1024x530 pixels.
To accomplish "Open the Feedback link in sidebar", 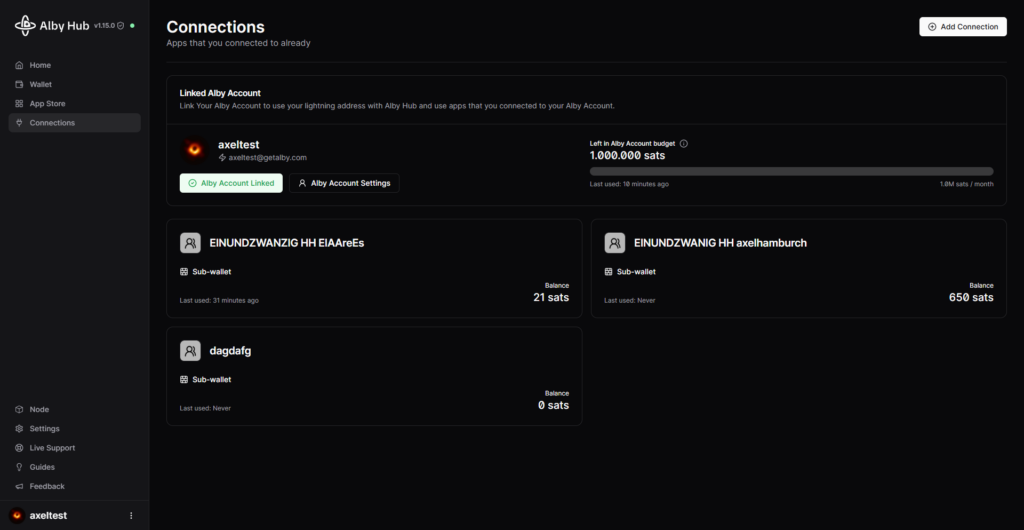I will coord(47,486).
